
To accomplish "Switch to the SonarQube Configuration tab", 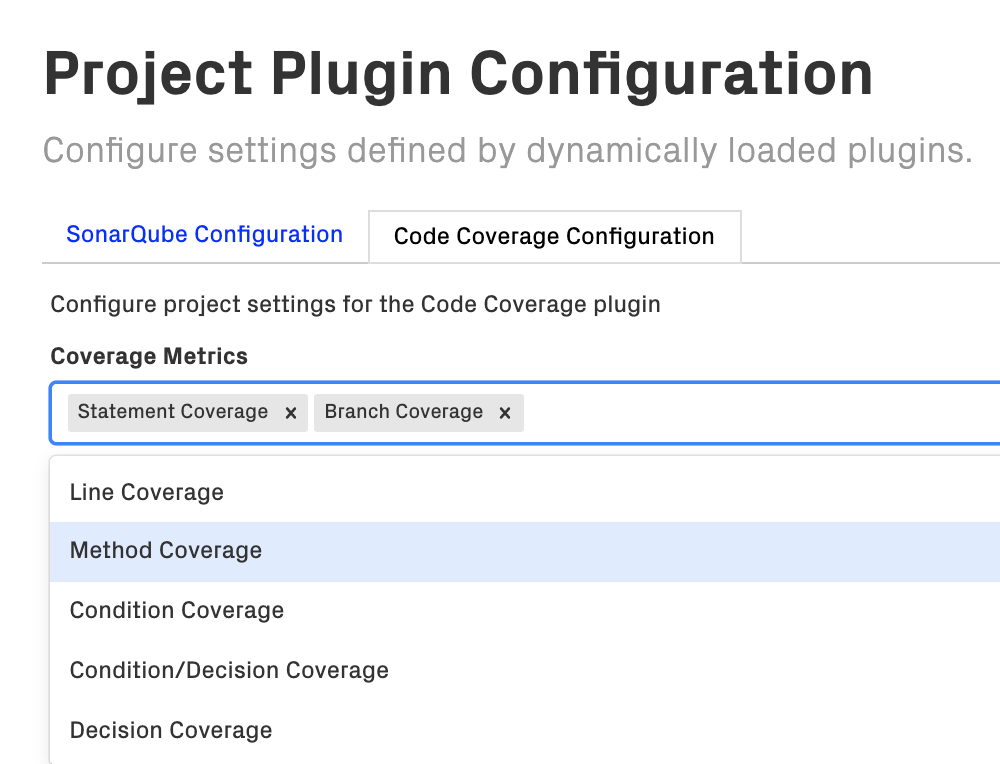I will (204, 235).
